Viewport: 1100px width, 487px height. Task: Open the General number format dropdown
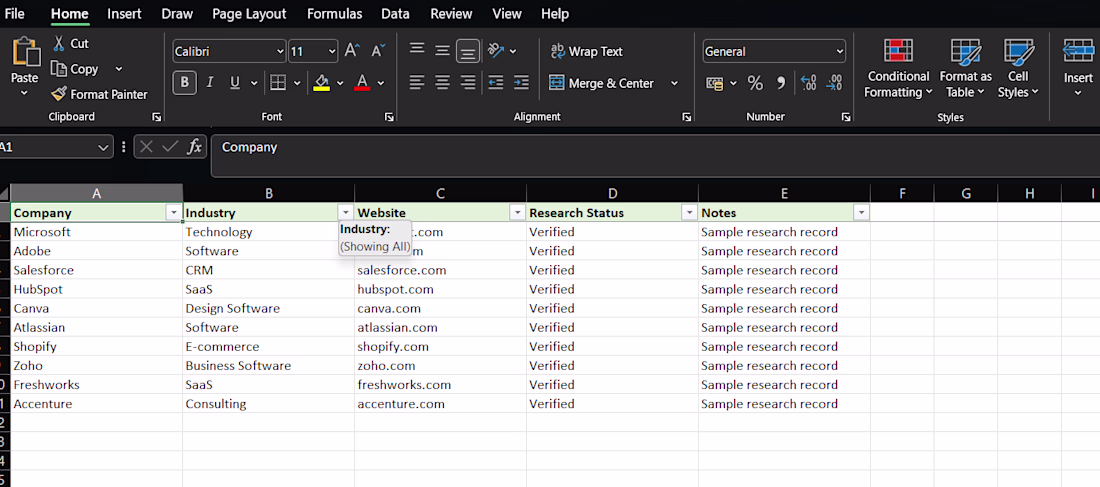(840, 51)
